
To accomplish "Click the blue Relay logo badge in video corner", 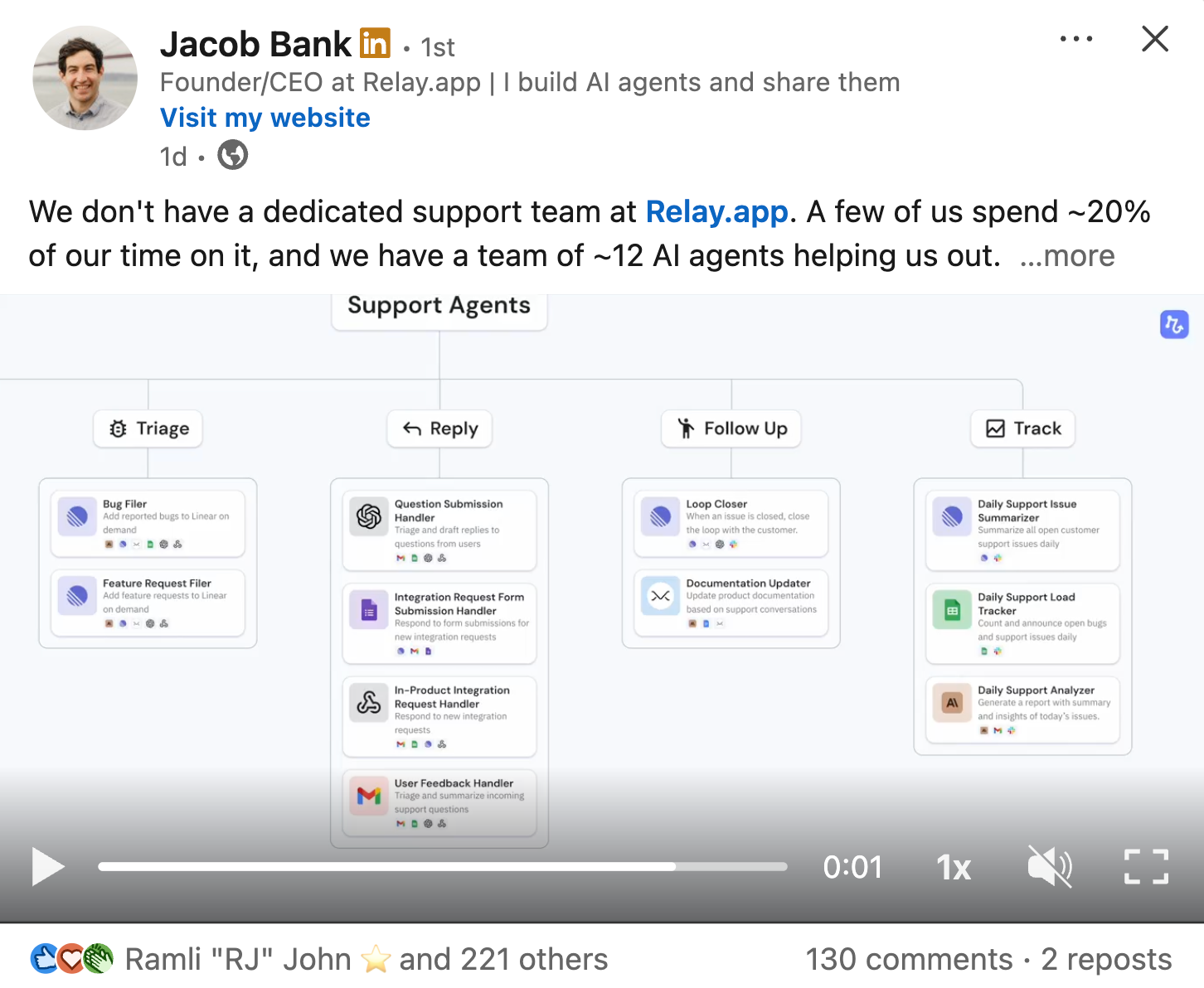I will (x=1174, y=324).
